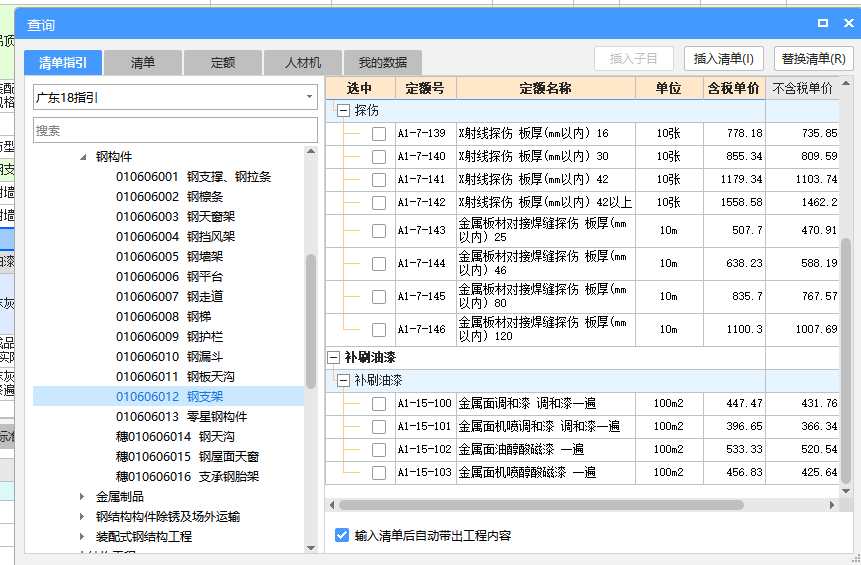Screen dimensions: 861x565
Task: Focus the 搜索 input field
Action: point(175,130)
